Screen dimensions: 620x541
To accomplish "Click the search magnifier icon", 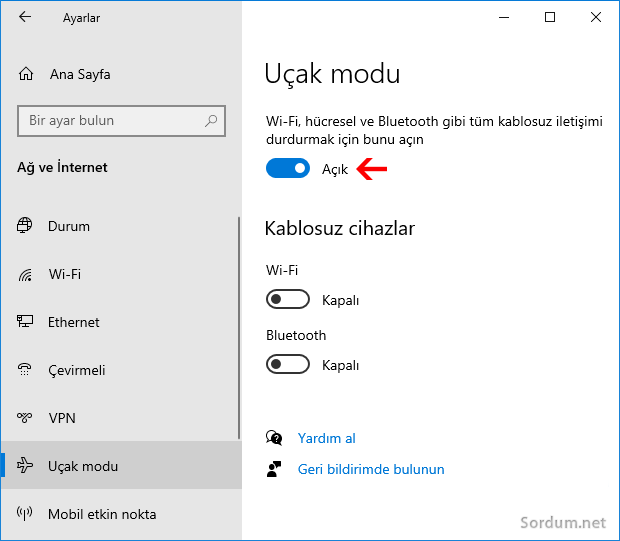I will click(x=211, y=121).
